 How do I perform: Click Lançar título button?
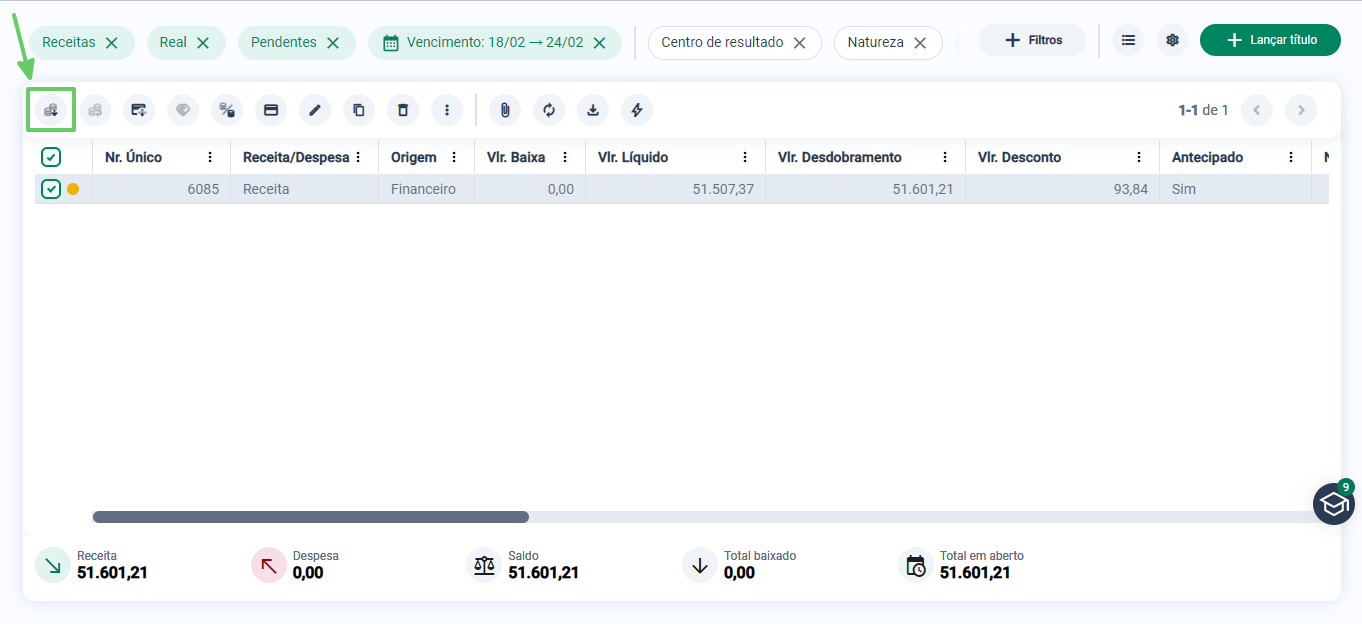click(1270, 40)
